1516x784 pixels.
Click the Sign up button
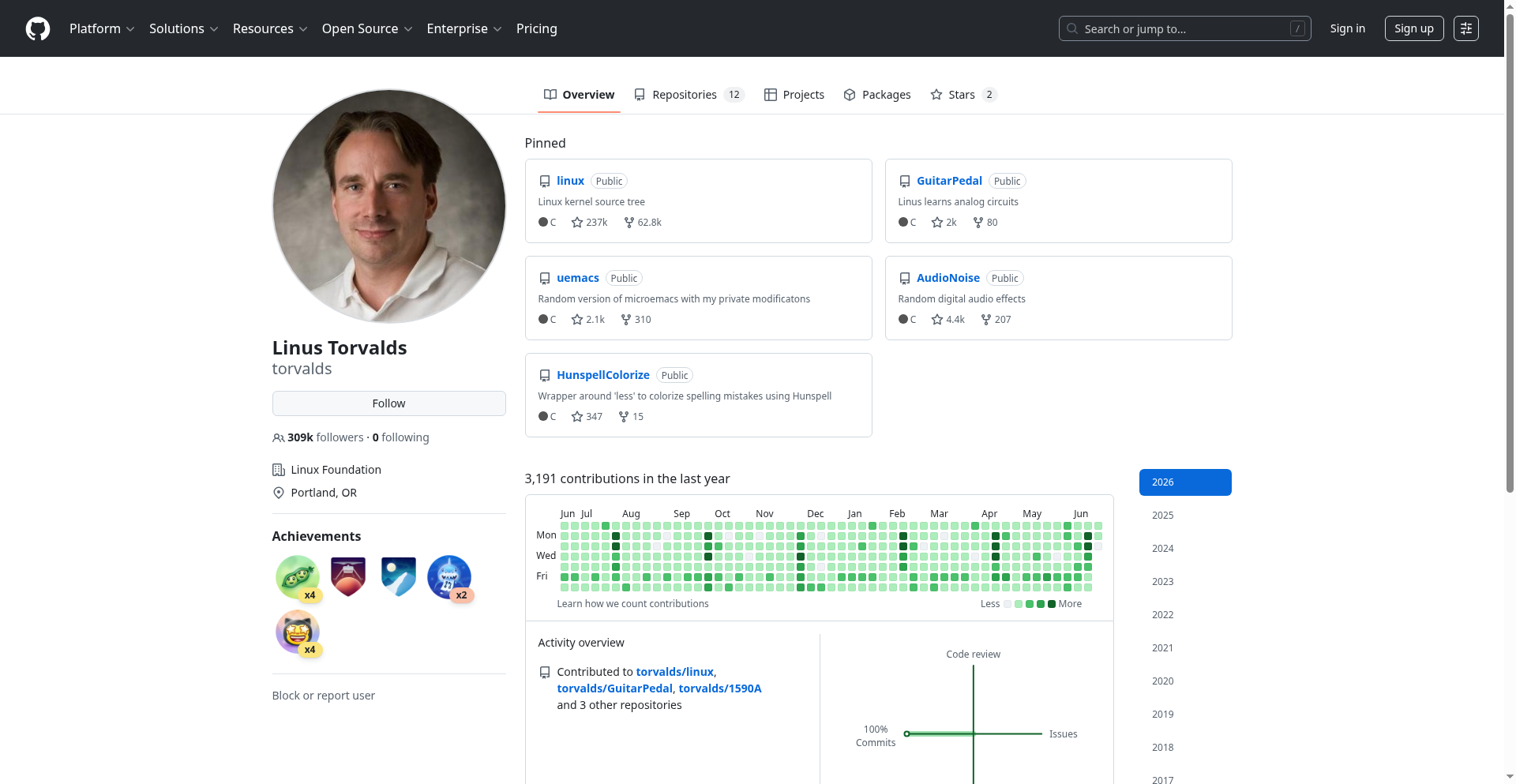click(1414, 28)
